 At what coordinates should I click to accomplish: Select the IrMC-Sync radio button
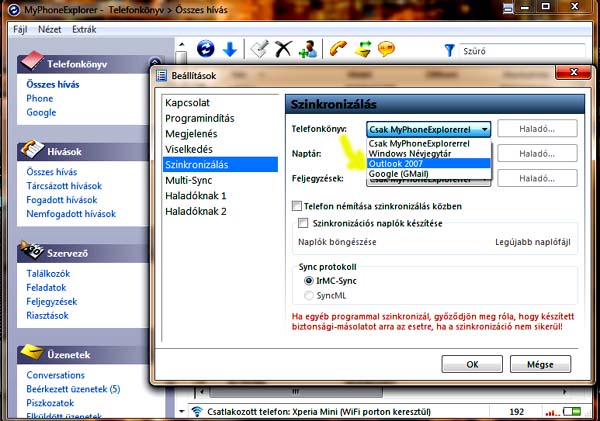[308, 281]
